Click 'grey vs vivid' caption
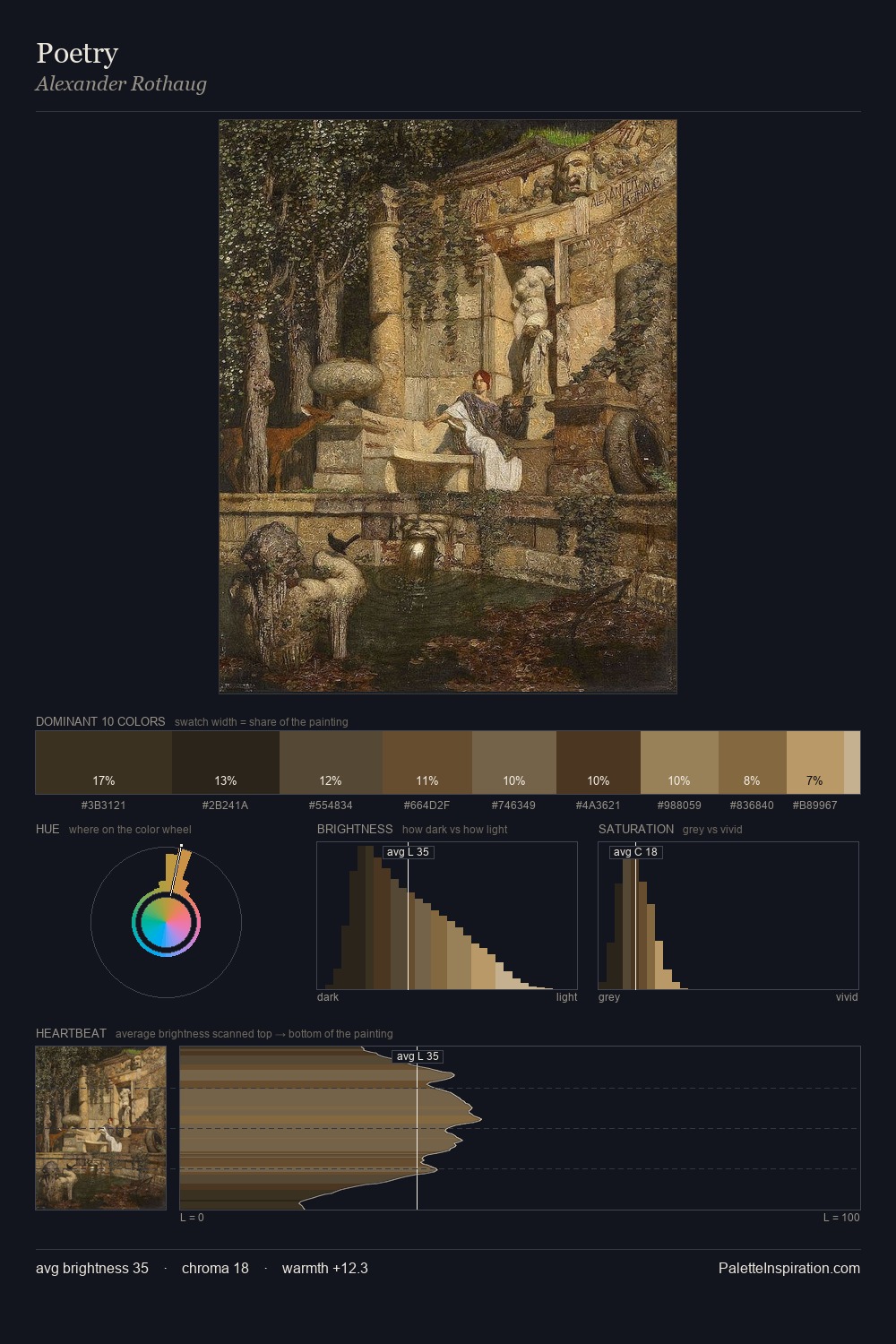 712,830
